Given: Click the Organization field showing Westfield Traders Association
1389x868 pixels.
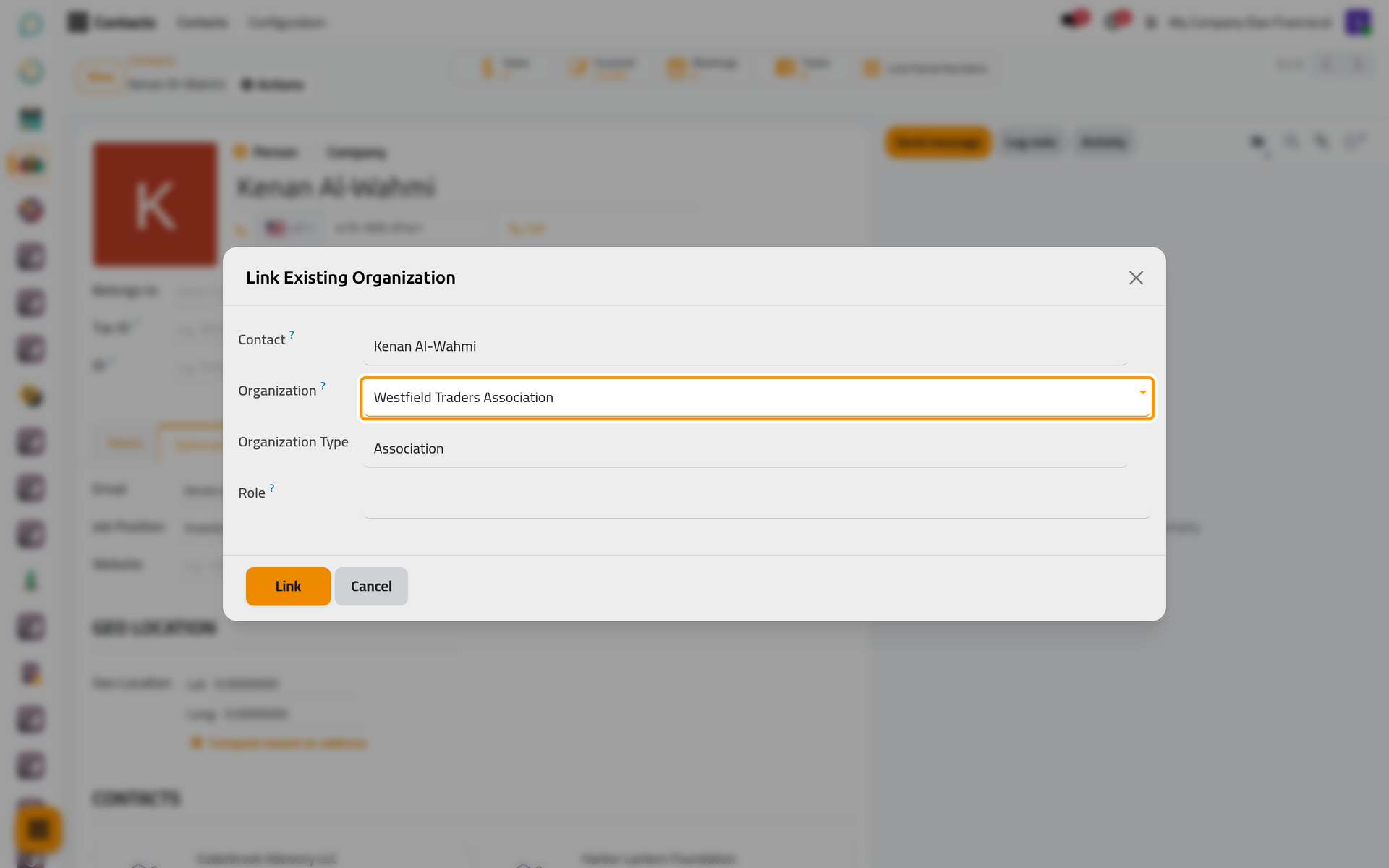Looking at the screenshot, I should tap(756, 397).
